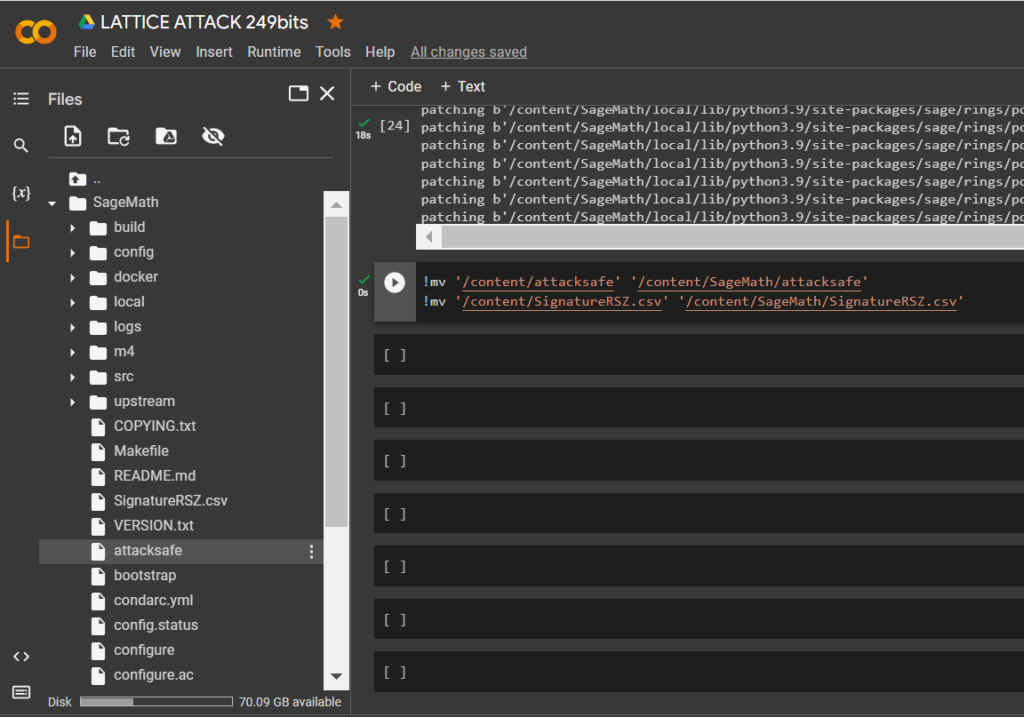Expand the build folder

pyautogui.click(x=70, y=227)
